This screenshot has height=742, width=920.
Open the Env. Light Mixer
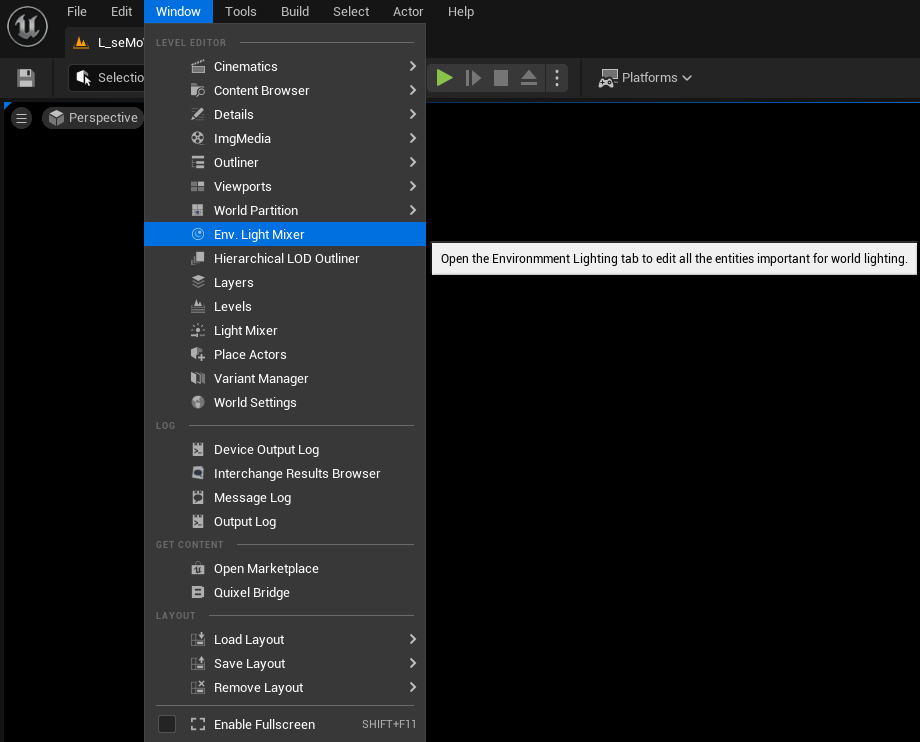(285, 235)
